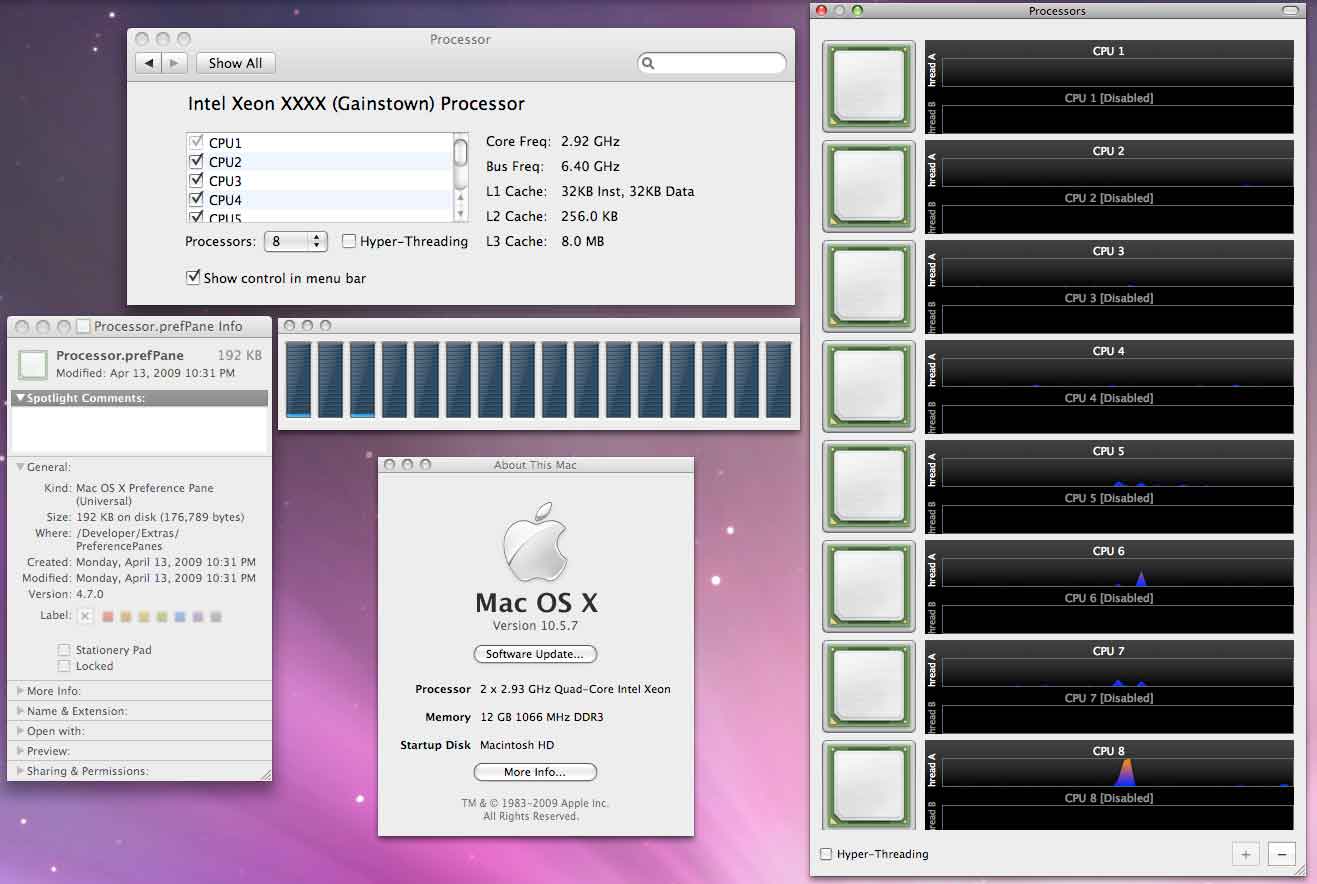Click the Software Update button
The height and width of the screenshot is (884, 1317).
(535, 654)
